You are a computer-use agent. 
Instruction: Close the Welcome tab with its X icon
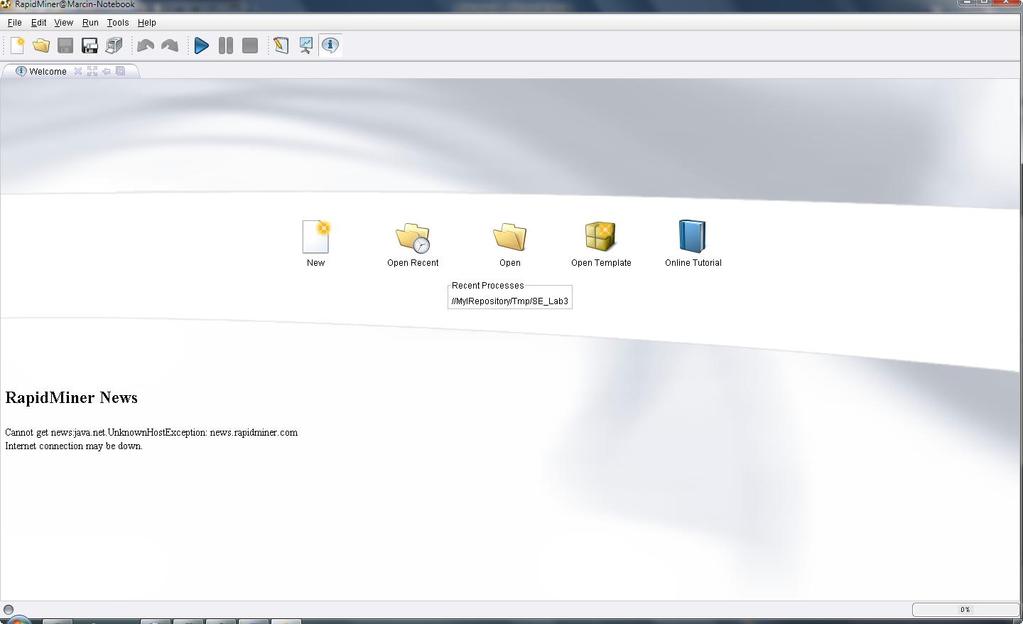(78, 71)
